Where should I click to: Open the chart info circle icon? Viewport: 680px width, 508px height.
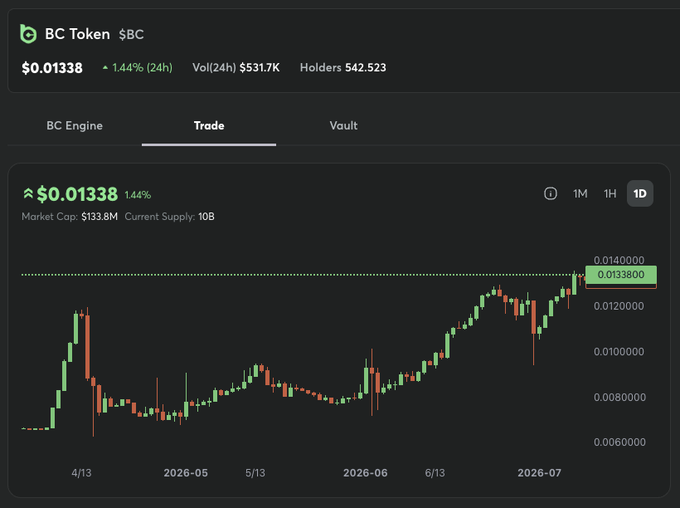pyautogui.click(x=550, y=193)
